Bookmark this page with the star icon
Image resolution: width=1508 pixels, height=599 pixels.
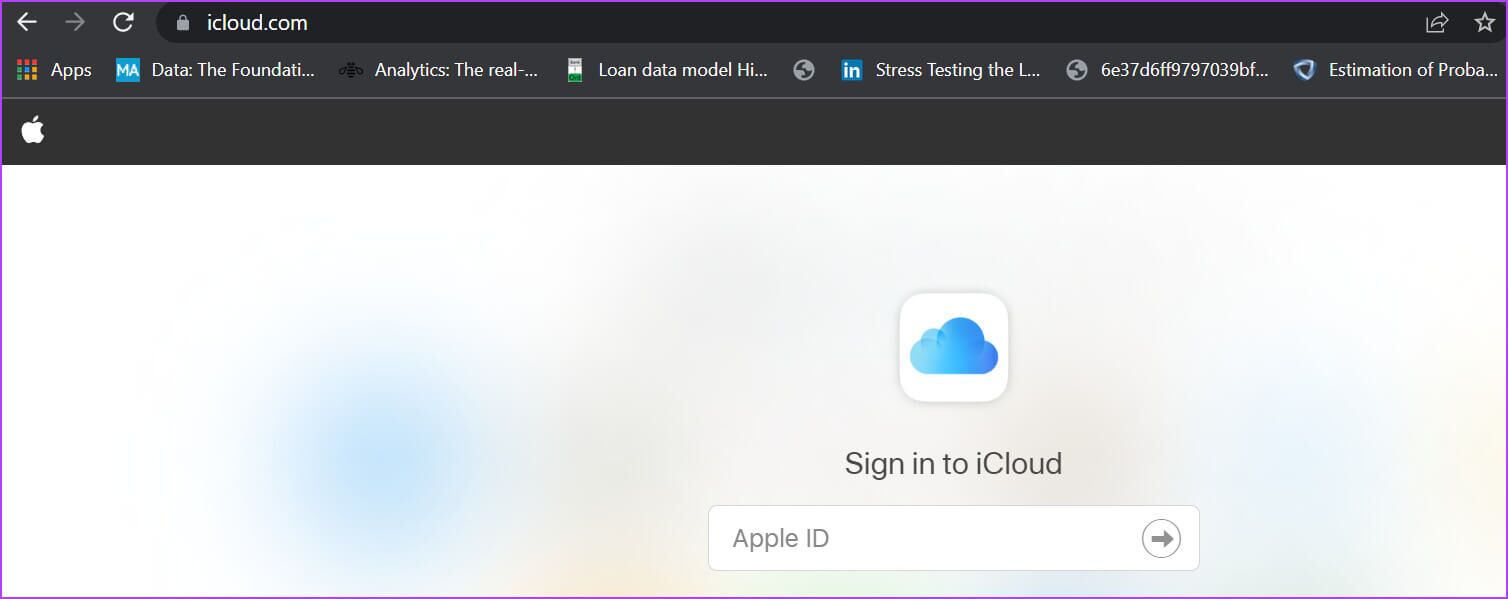[x=1485, y=22]
